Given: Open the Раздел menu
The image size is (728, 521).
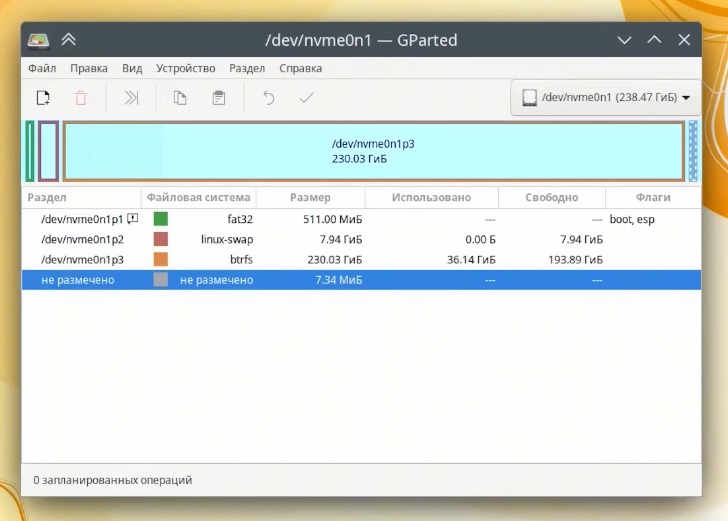Looking at the screenshot, I should point(247,68).
